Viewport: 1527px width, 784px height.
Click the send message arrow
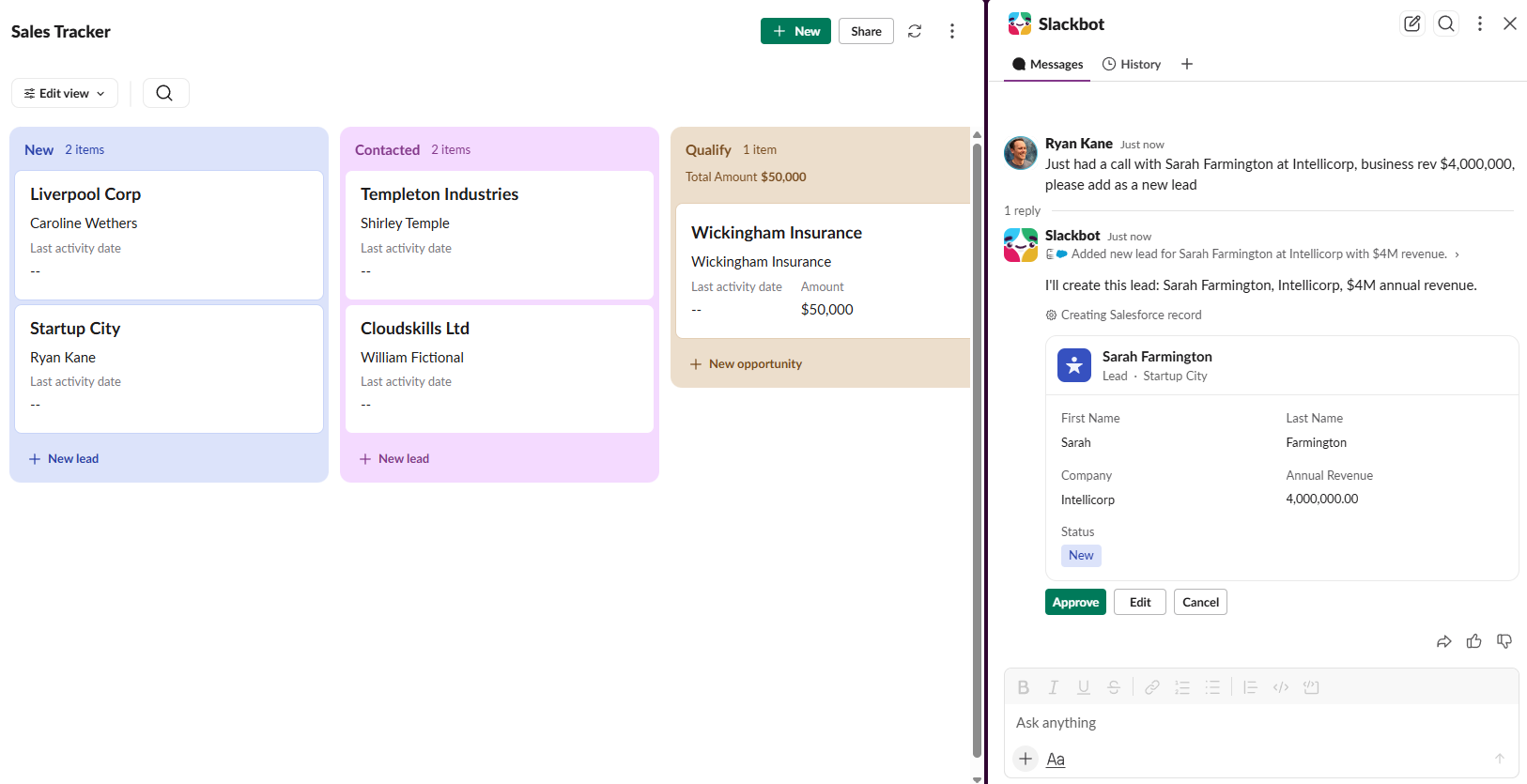(x=1500, y=759)
